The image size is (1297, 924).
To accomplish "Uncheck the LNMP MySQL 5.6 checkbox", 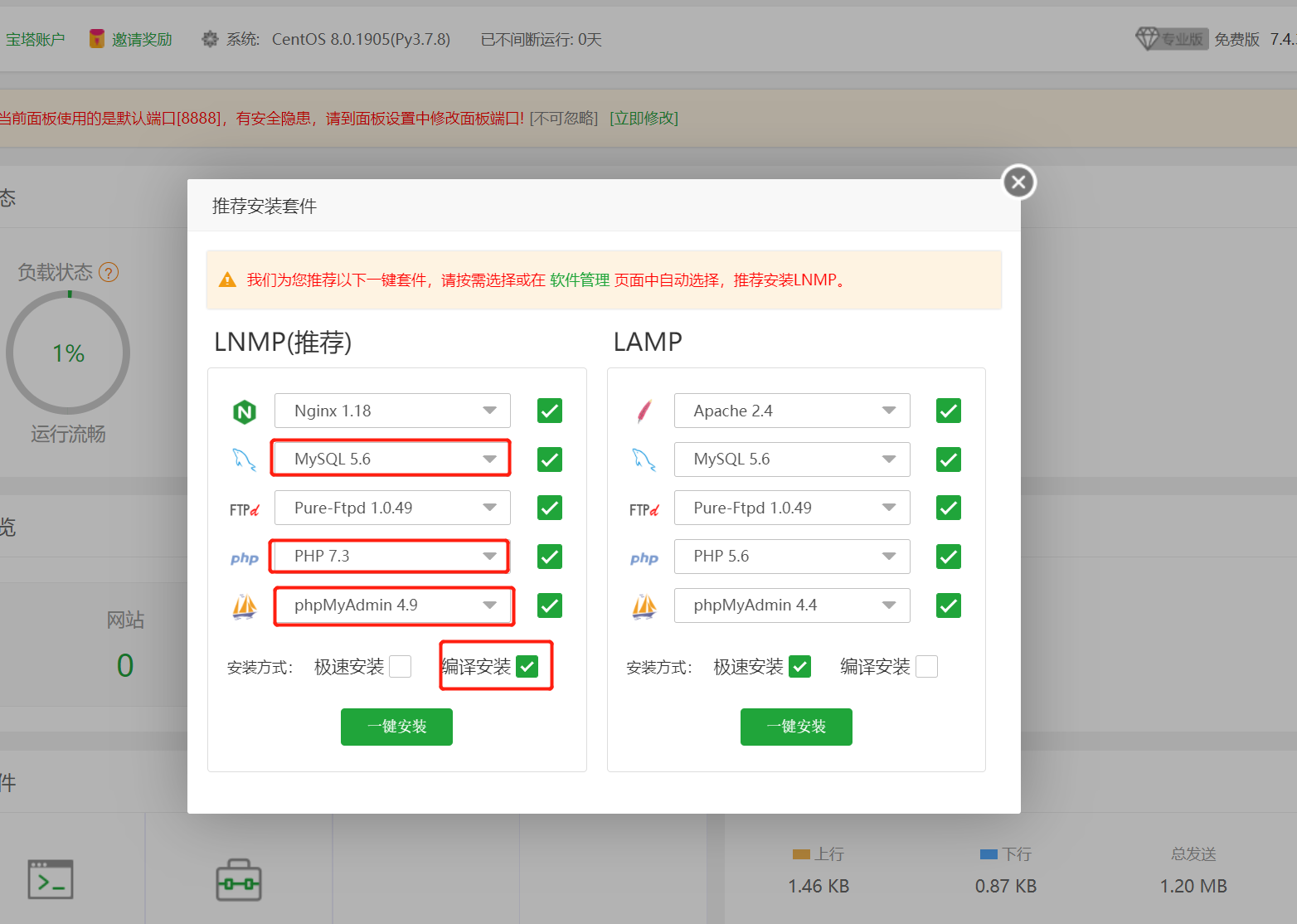I will (550, 460).
